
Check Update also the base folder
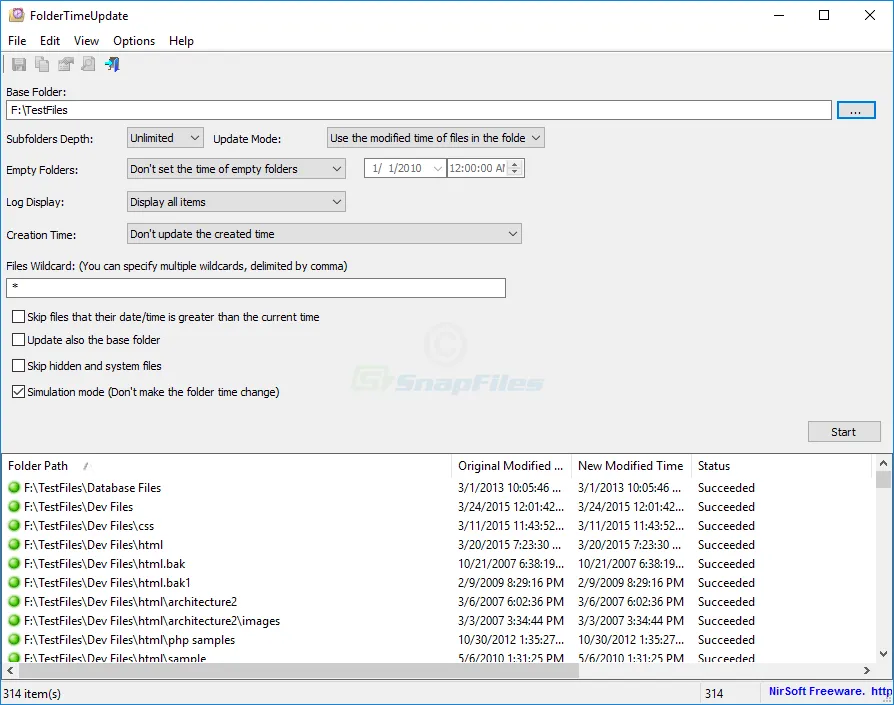[19, 340]
